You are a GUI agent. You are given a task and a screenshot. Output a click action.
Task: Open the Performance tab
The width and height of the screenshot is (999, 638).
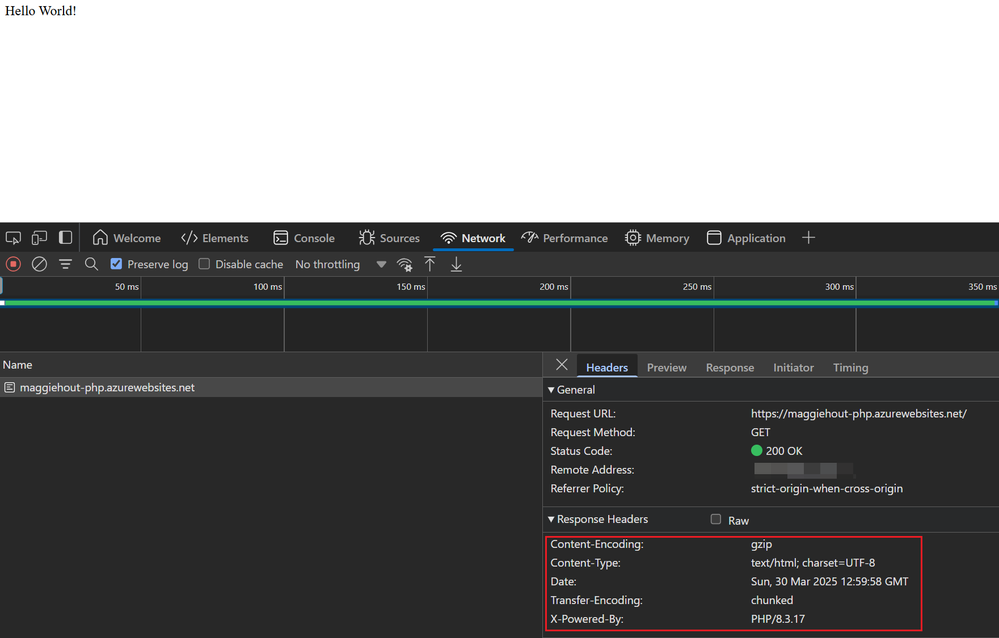point(564,238)
